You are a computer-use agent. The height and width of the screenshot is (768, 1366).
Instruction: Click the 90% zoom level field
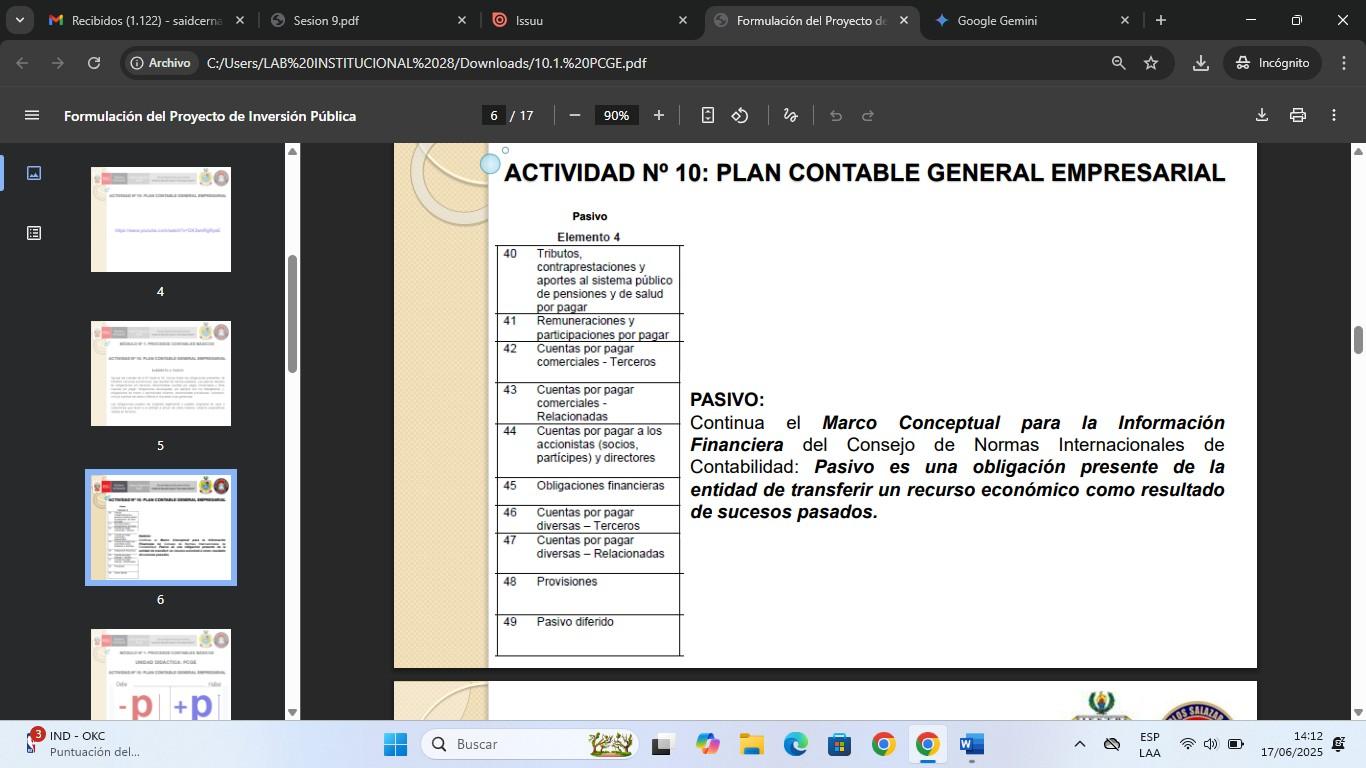(x=616, y=116)
